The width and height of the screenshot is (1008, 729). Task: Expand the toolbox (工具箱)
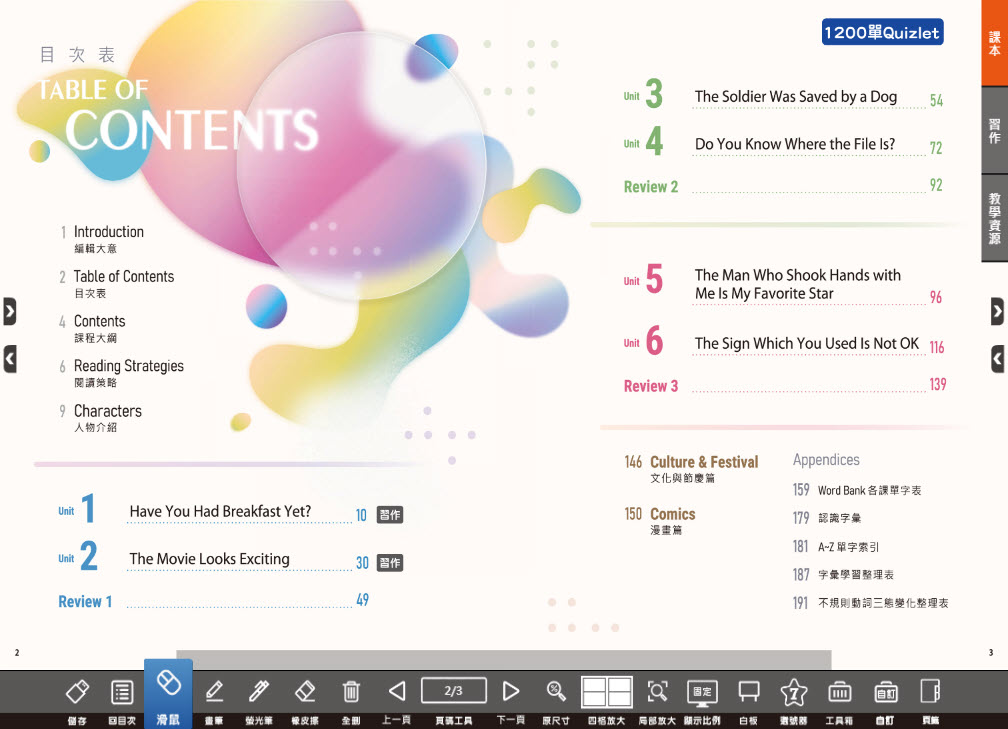839,691
